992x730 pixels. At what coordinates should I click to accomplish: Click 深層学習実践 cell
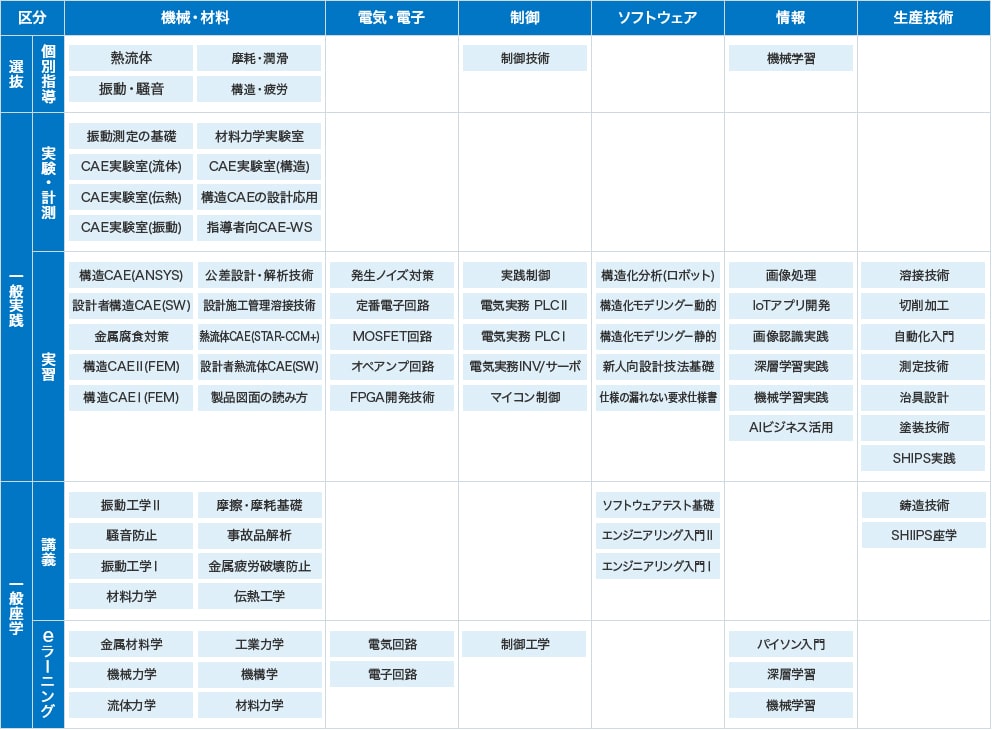click(791, 366)
